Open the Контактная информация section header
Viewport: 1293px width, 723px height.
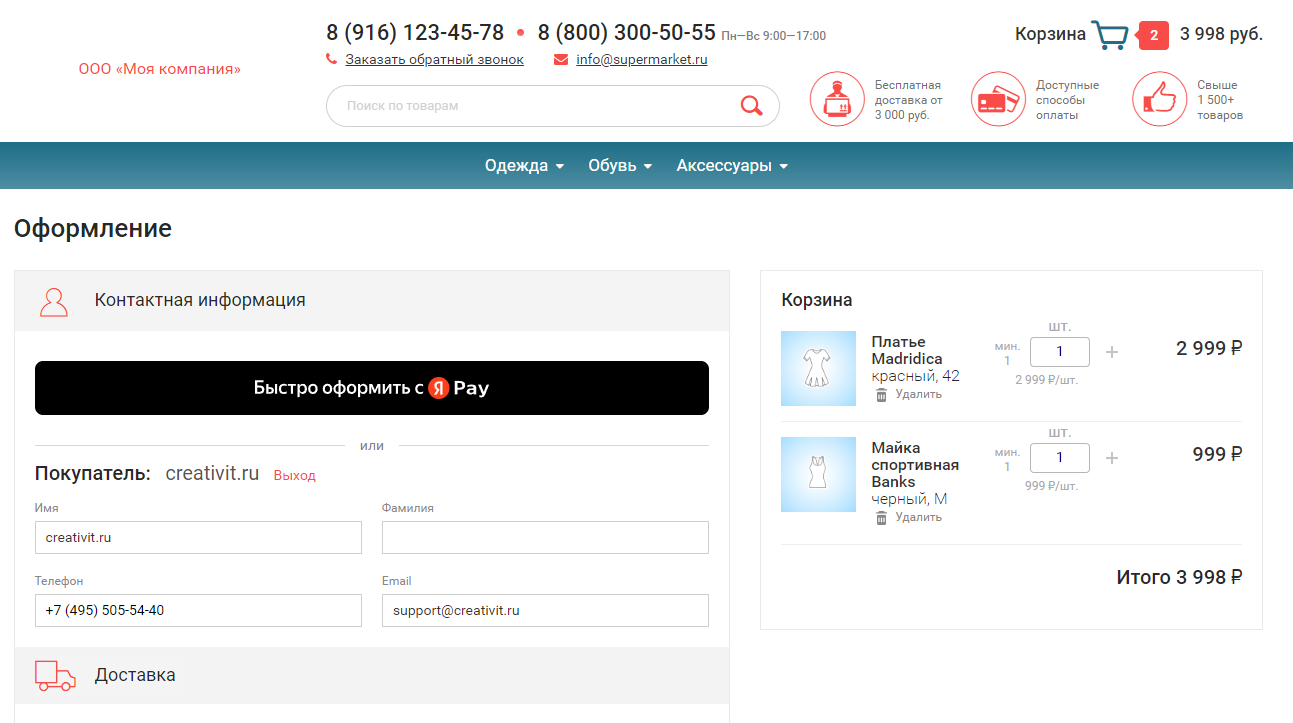tap(200, 300)
